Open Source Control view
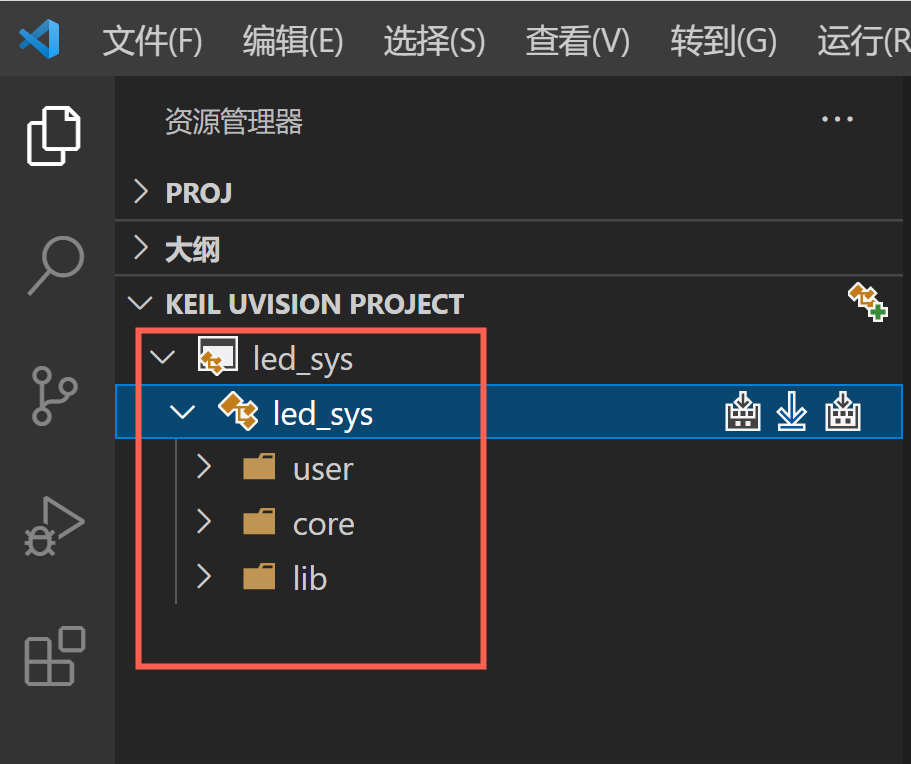 [55, 396]
